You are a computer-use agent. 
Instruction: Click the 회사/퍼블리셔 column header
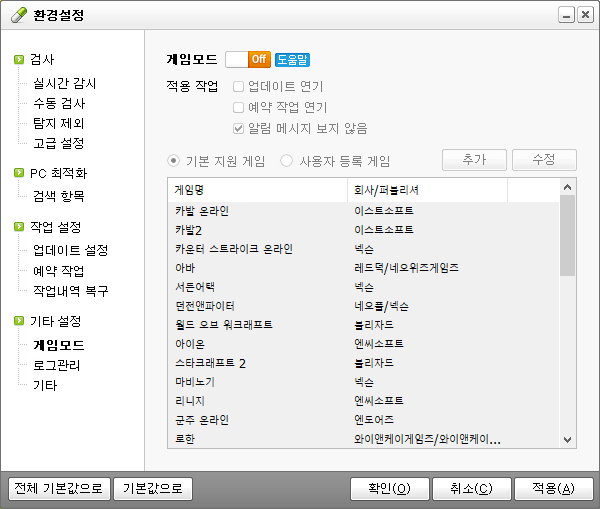pos(427,190)
